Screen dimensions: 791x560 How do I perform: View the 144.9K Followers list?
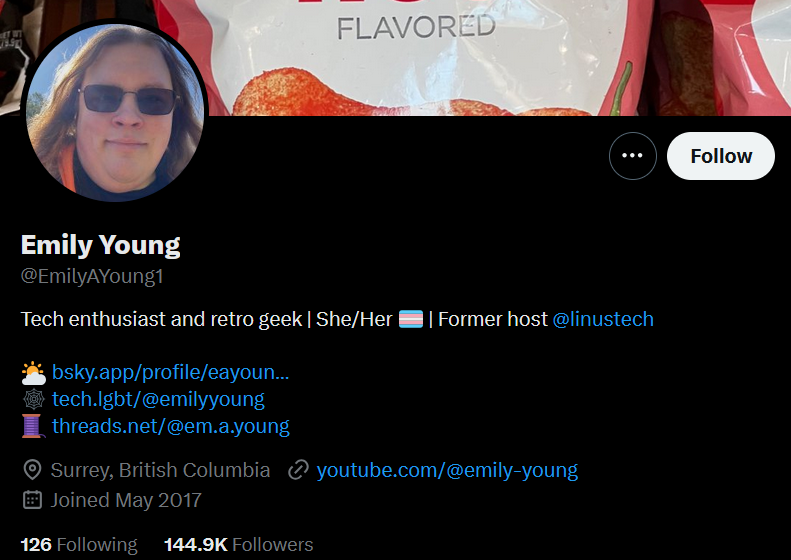tap(239, 545)
